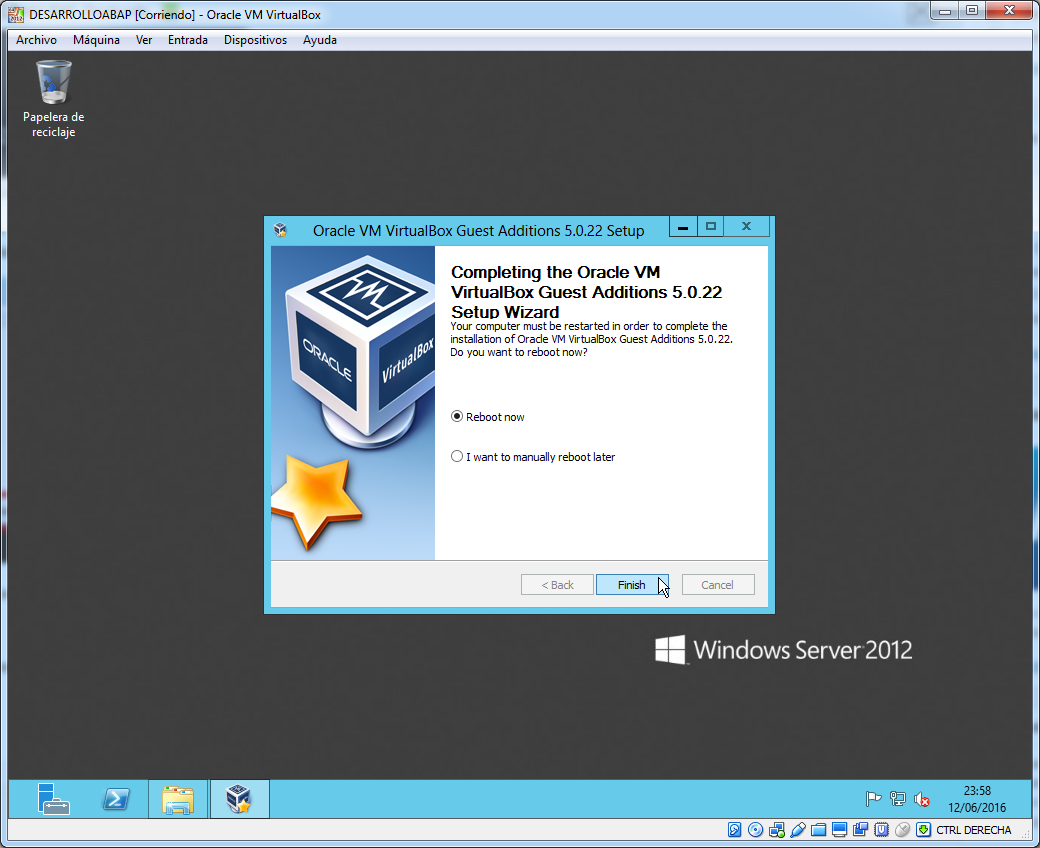The height and width of the screenshot is (848, 1040).
Task: Click the keyboard capture green arrow icon
Action: (x=923, y=829)
